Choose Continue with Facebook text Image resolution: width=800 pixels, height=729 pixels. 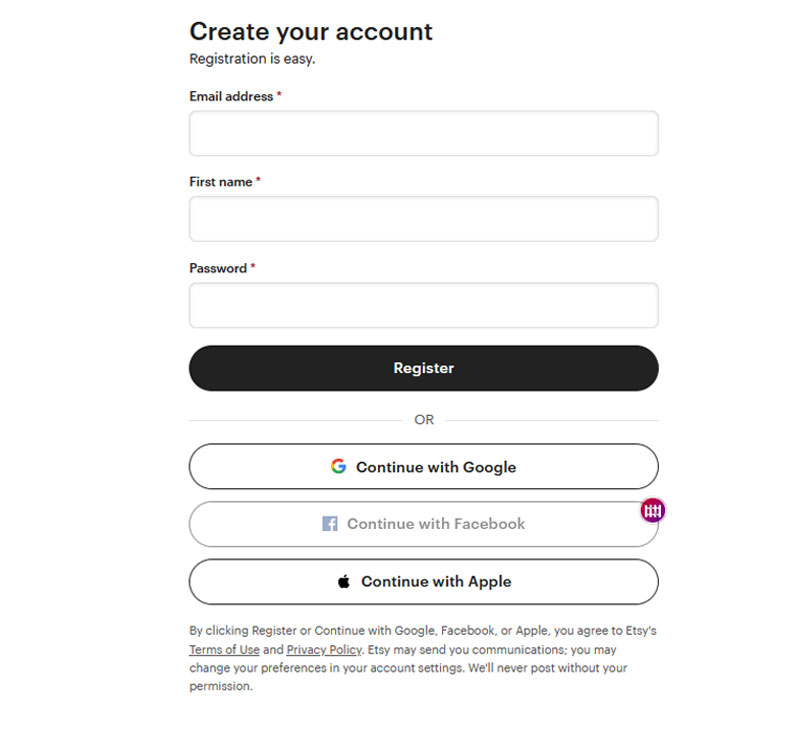point(436,524)
